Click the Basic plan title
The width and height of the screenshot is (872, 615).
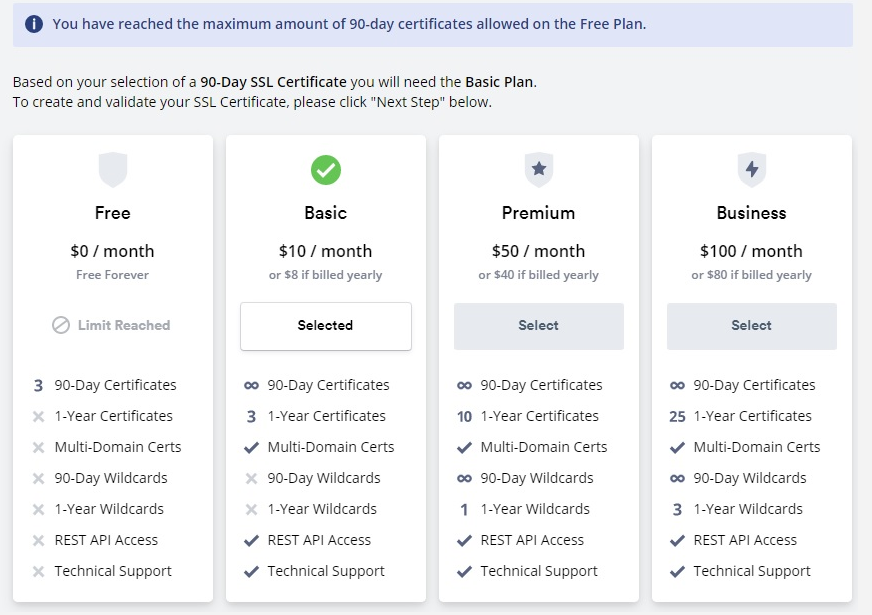tap(325, 213)
